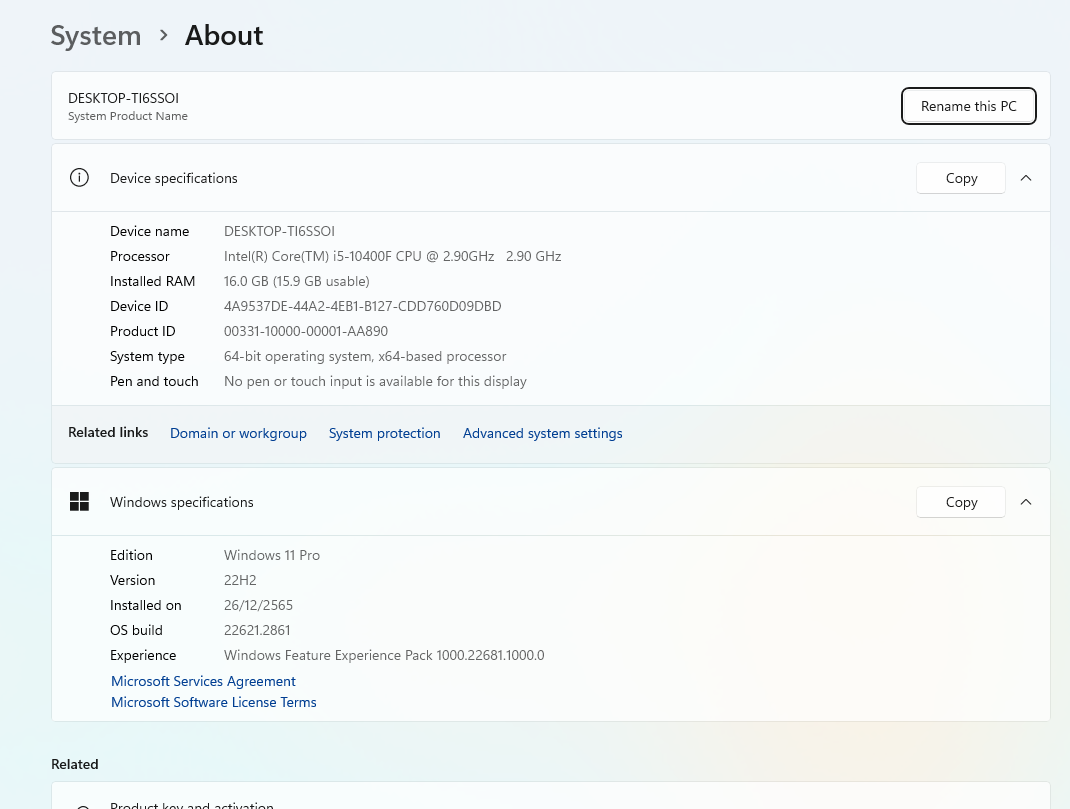
Task: Collapse the Windows specifications section
Action: point(1026,502)
